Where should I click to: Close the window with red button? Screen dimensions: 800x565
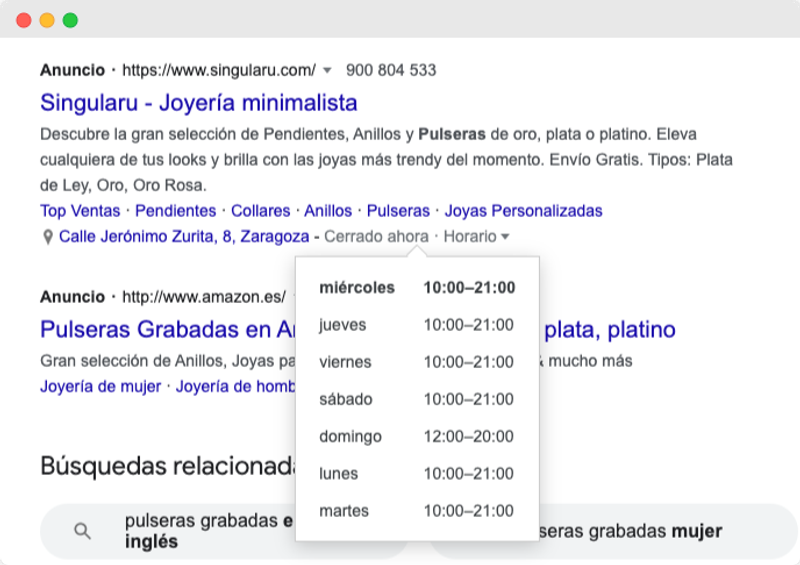tap(24, 20)
